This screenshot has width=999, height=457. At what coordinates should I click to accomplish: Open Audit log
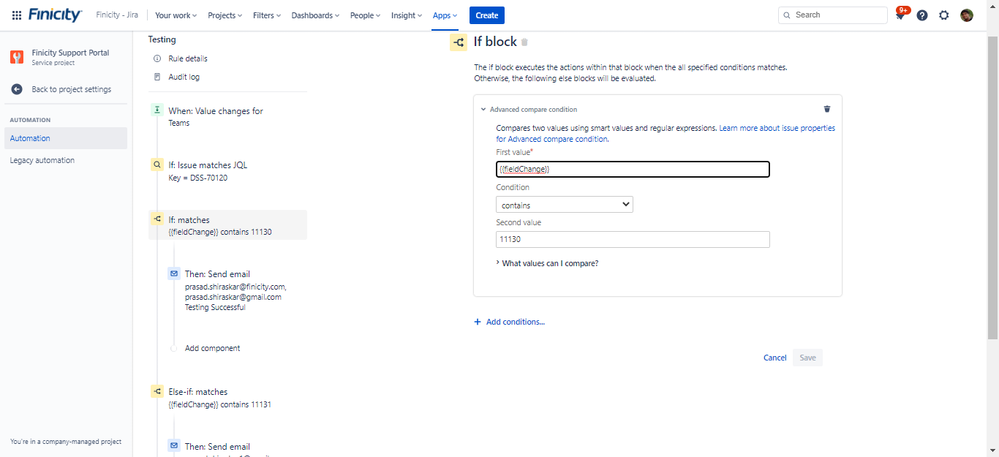(x=184, y=77)
